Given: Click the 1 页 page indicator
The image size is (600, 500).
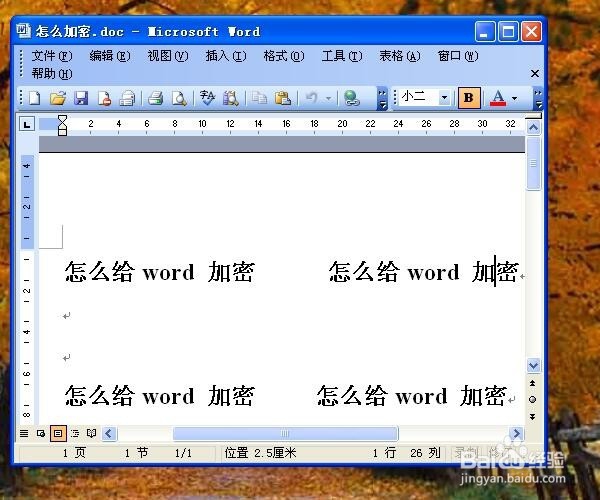Looking at the screenshot, I should pos(74,453).
